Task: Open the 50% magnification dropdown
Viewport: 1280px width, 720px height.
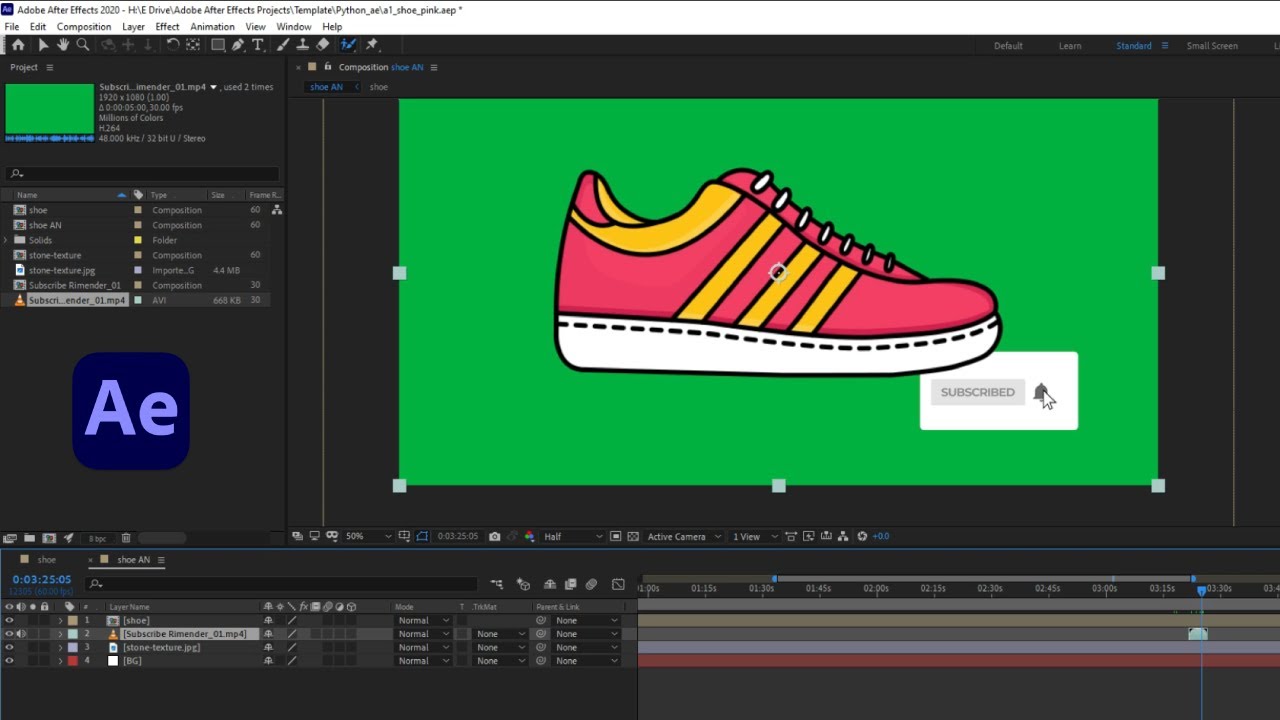Action: (368, 537)
